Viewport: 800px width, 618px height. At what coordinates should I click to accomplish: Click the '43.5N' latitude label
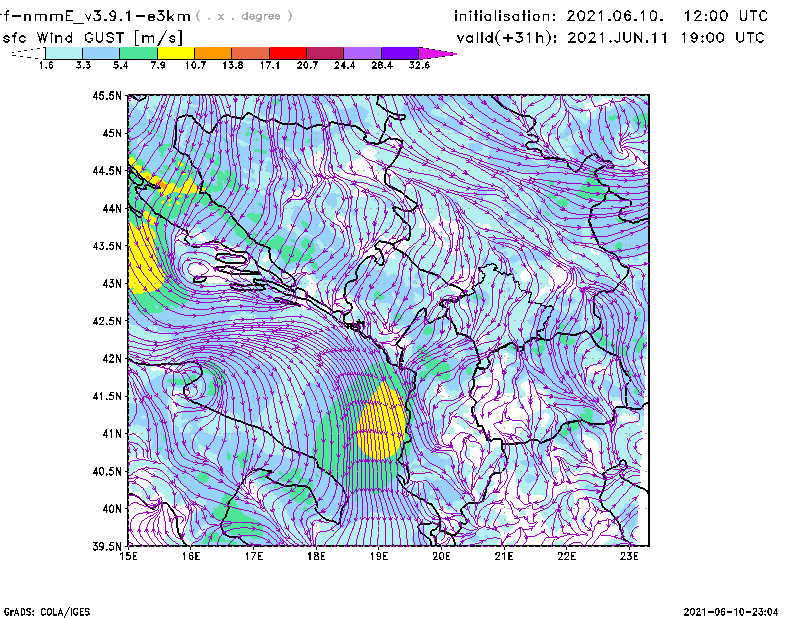tap(107, 246)
